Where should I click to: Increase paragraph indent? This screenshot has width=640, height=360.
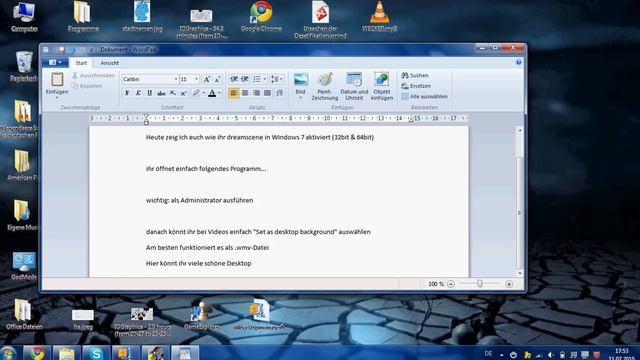245,79
